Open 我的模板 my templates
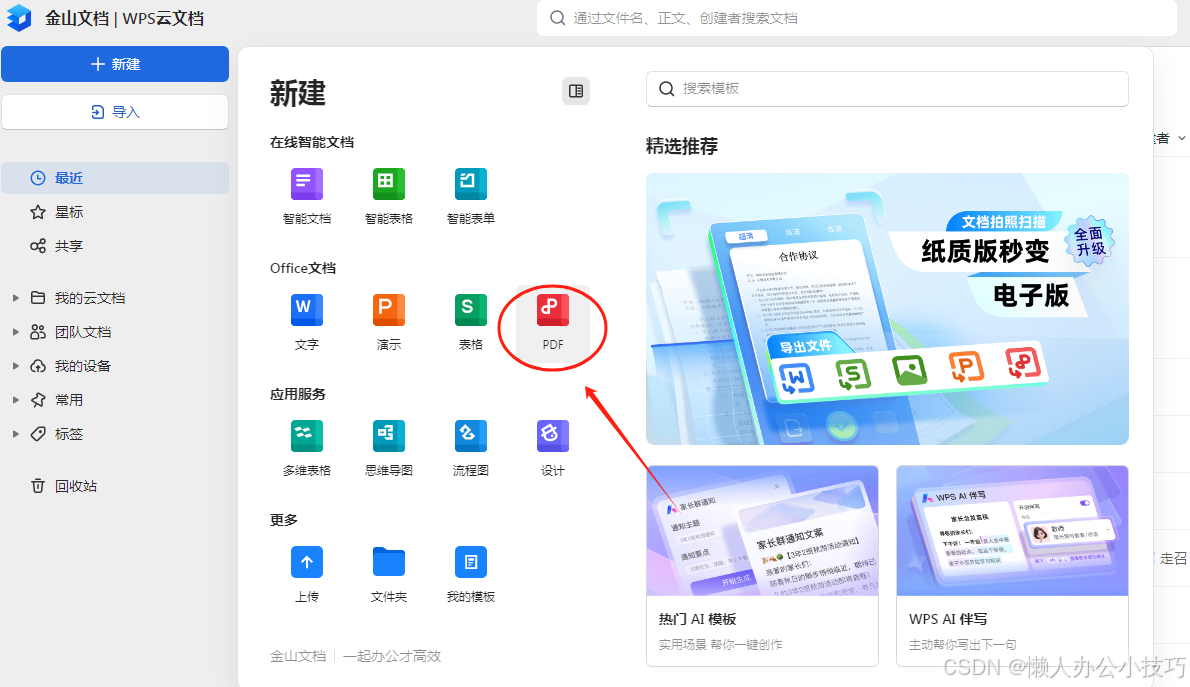Viewport: 1190px width, 687px height. [x=471, y=575]
